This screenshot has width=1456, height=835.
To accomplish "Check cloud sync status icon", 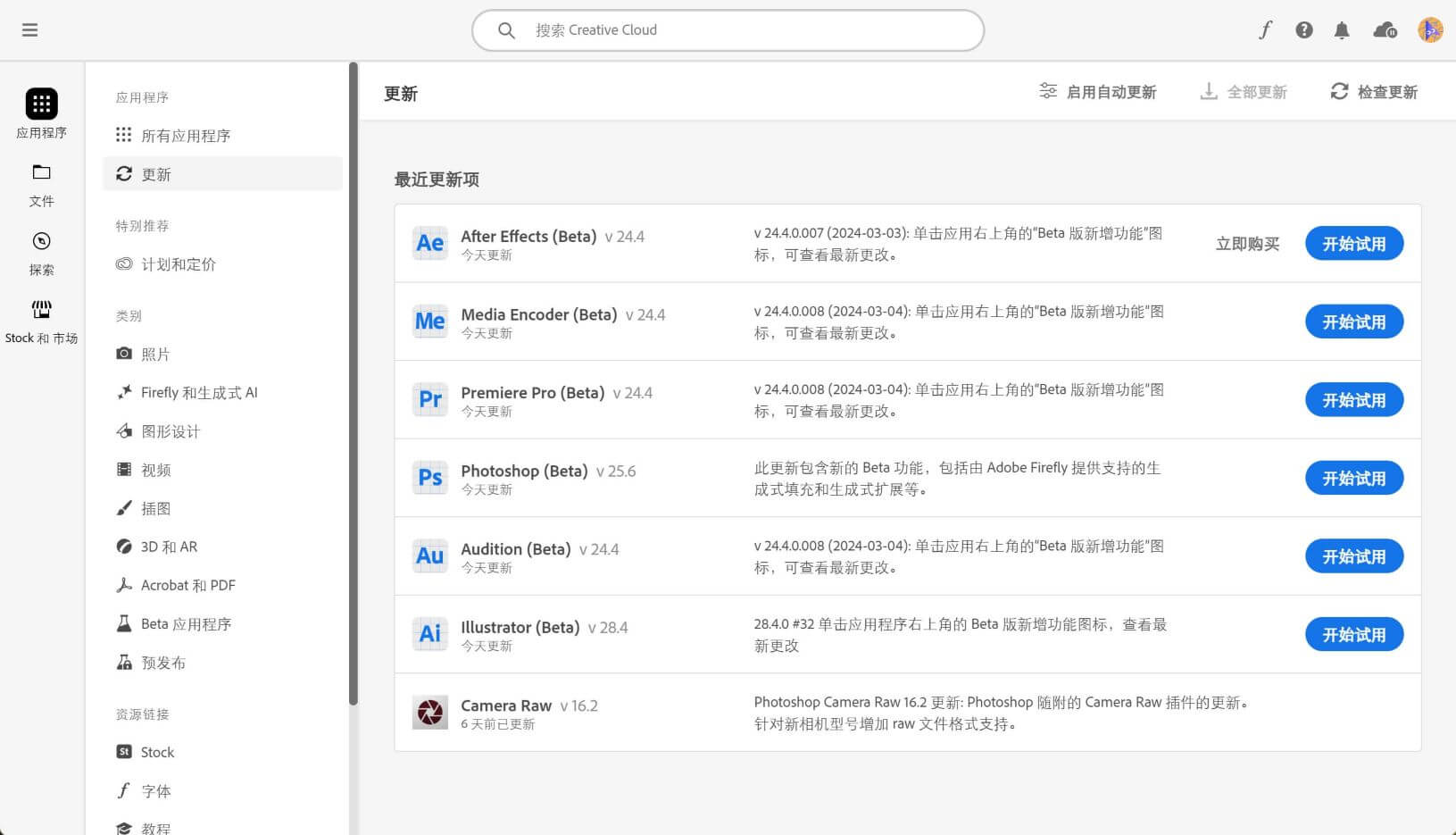I will click(1385, 30).
